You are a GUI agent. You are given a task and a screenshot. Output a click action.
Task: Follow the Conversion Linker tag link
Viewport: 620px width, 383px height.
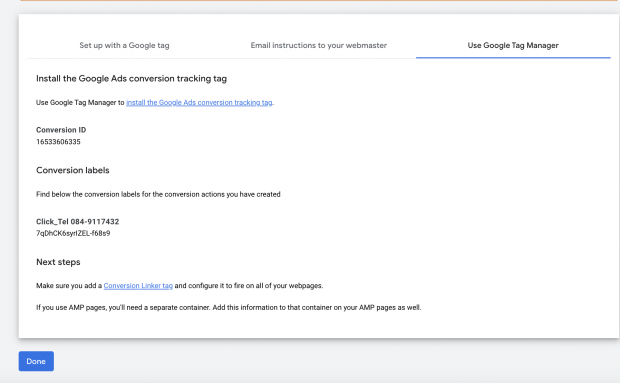(138, 285)
